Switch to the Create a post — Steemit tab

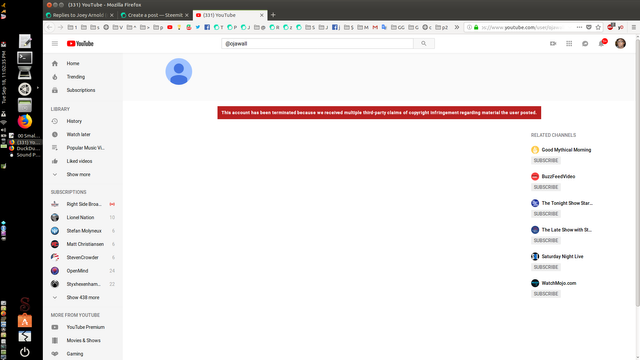point(154,15)
